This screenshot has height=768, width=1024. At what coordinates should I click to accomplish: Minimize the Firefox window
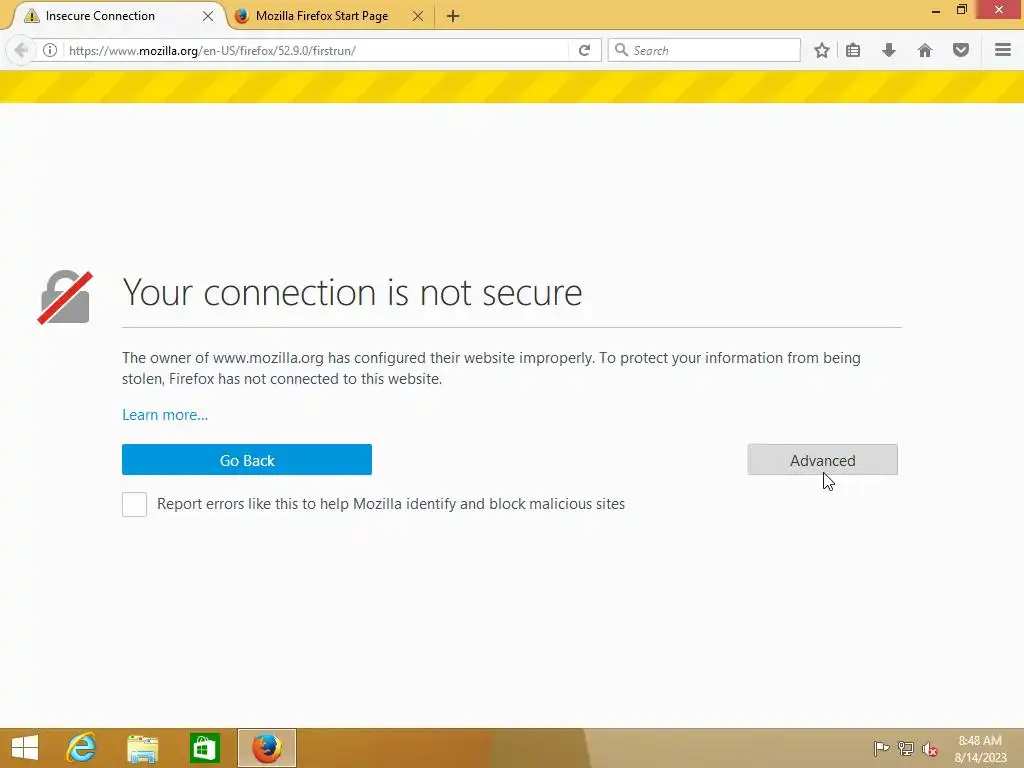[x=935, y=10]
